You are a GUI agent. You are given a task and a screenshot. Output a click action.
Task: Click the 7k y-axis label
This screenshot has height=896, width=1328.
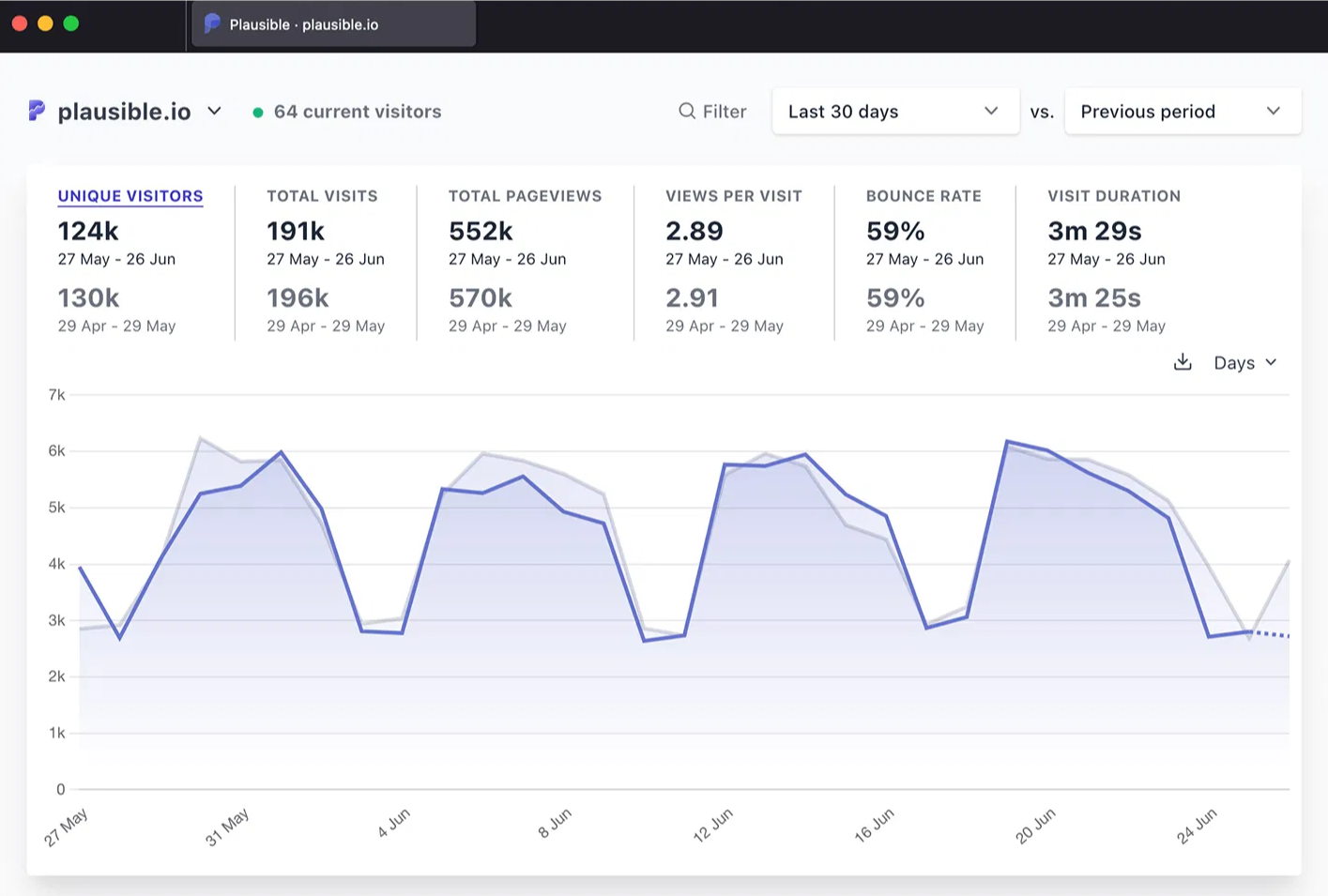point(57,395)
